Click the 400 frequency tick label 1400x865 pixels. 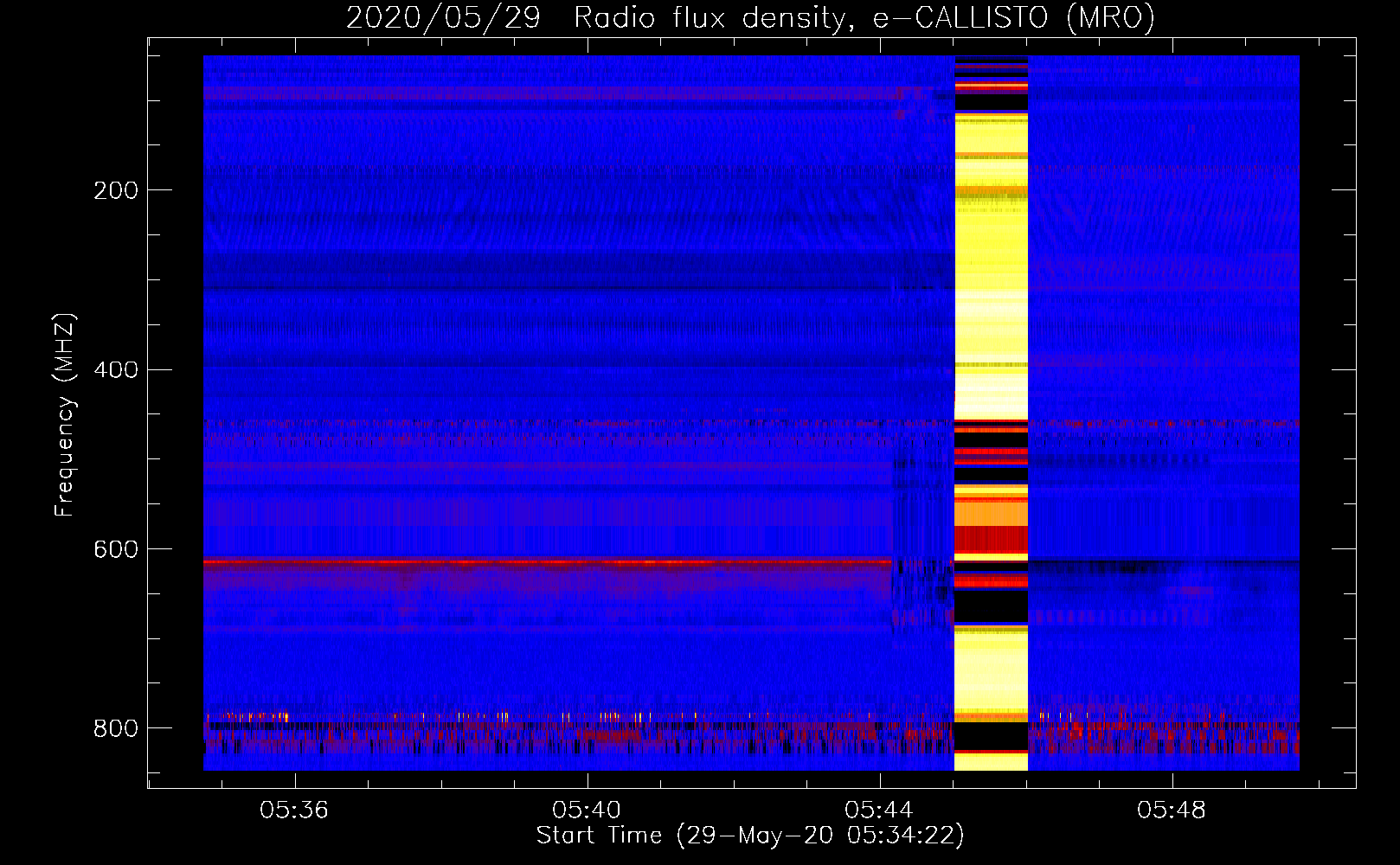point(116,370)
